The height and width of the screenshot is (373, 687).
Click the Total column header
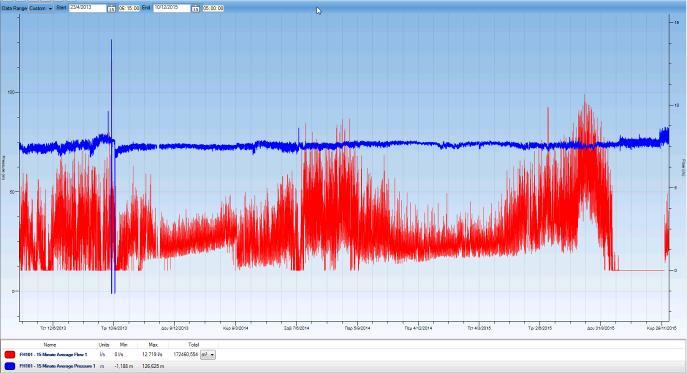tap(193, 345)
